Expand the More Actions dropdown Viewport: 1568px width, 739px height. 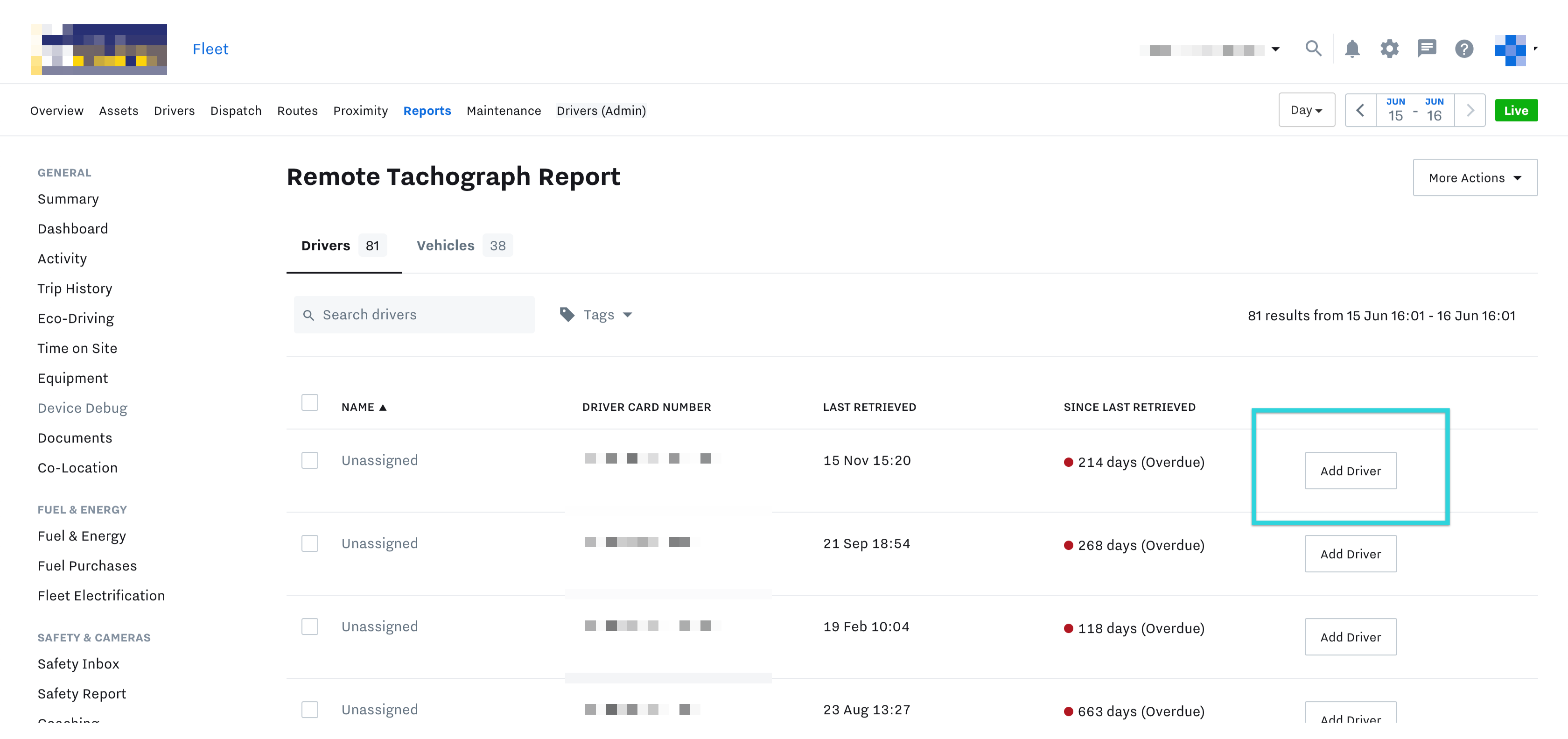[1474, 177]
